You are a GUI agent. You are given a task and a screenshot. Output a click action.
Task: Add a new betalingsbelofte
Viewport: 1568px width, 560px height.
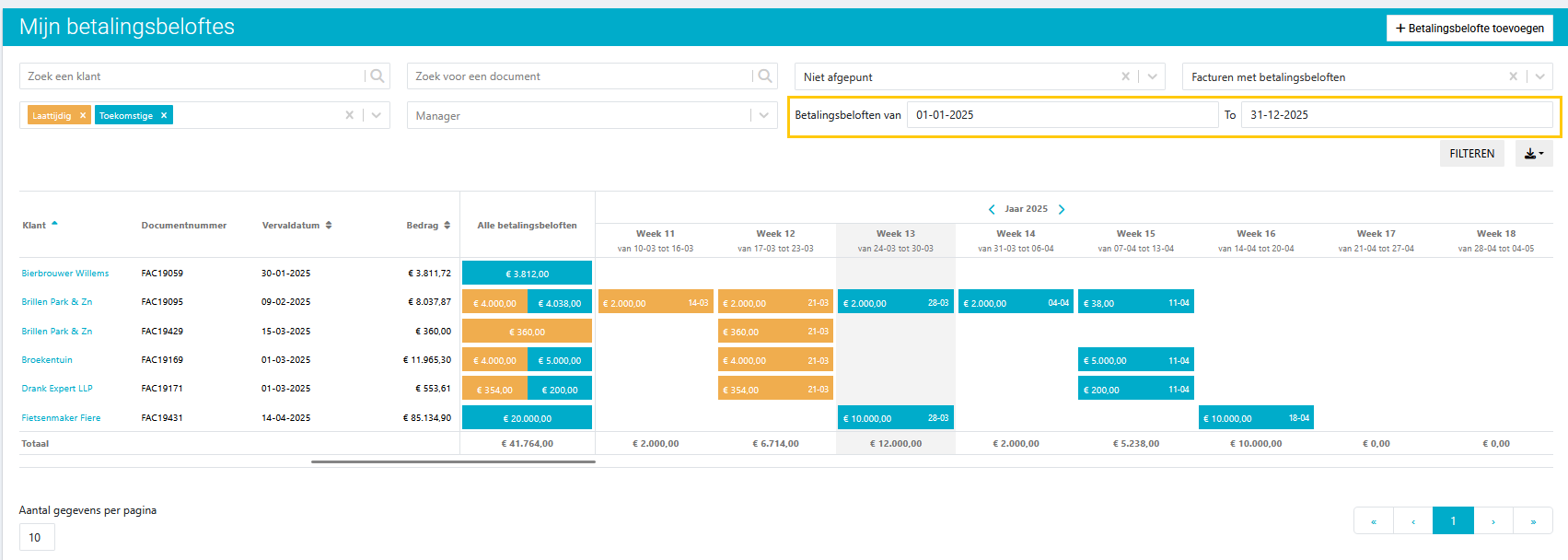tap(1469, 29)
